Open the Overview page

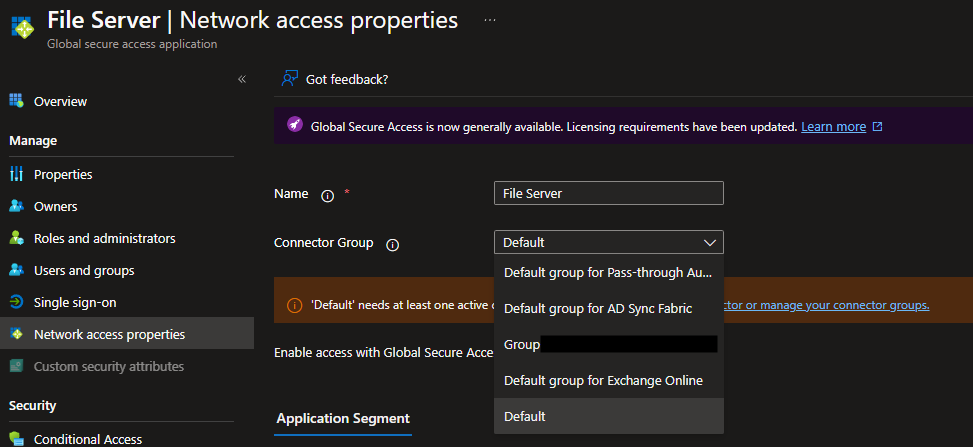[x=60, y=101]
